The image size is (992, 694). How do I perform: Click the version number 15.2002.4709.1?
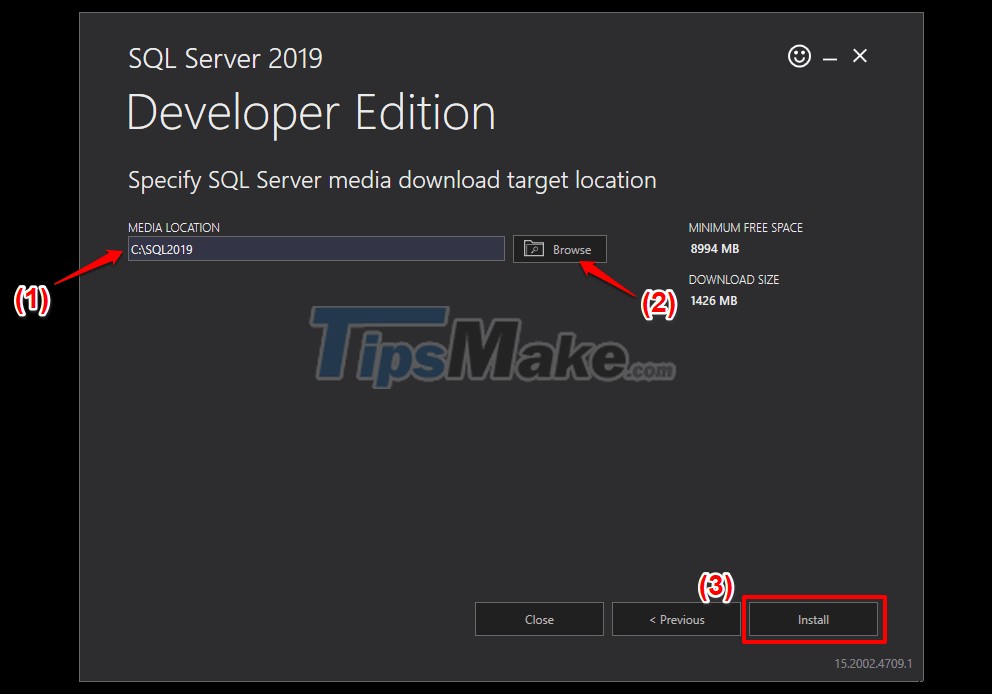pyautogui.click(x=873, y=664)
